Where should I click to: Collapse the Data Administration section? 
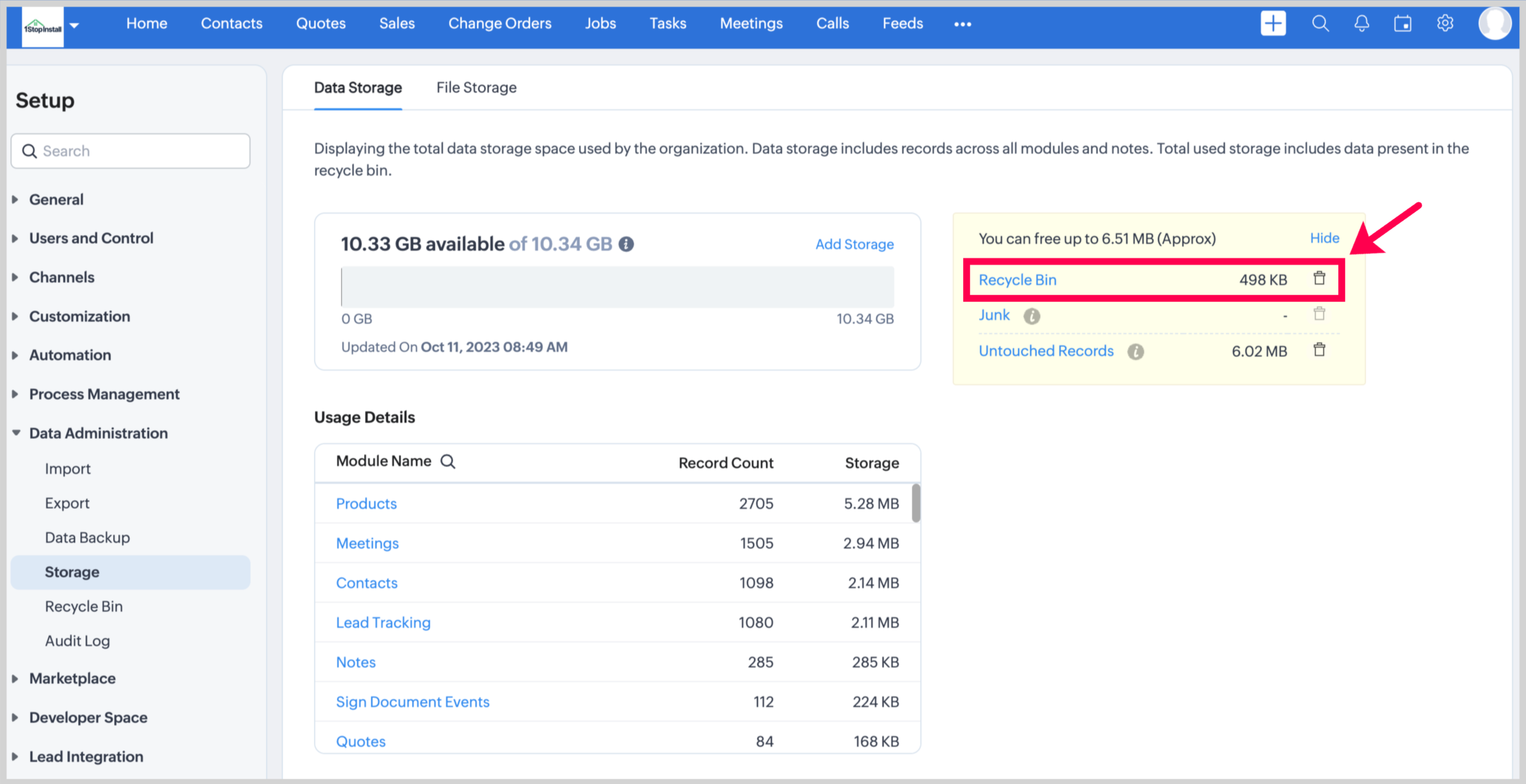[98, 433]
